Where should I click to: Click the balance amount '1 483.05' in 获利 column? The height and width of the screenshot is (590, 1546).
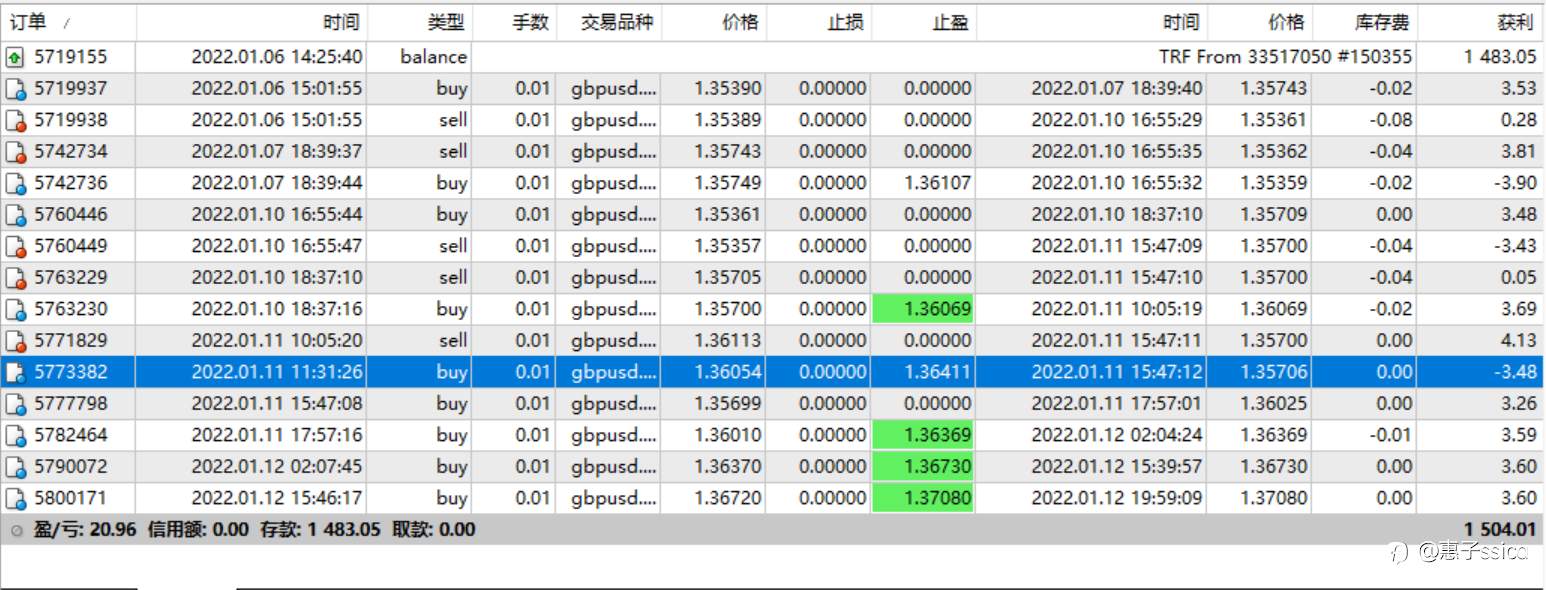tap(1500, 57)
